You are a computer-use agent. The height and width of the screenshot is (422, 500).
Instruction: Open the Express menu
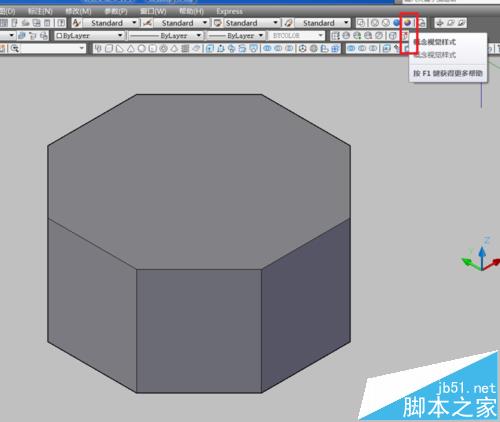[x=229, y=11]
